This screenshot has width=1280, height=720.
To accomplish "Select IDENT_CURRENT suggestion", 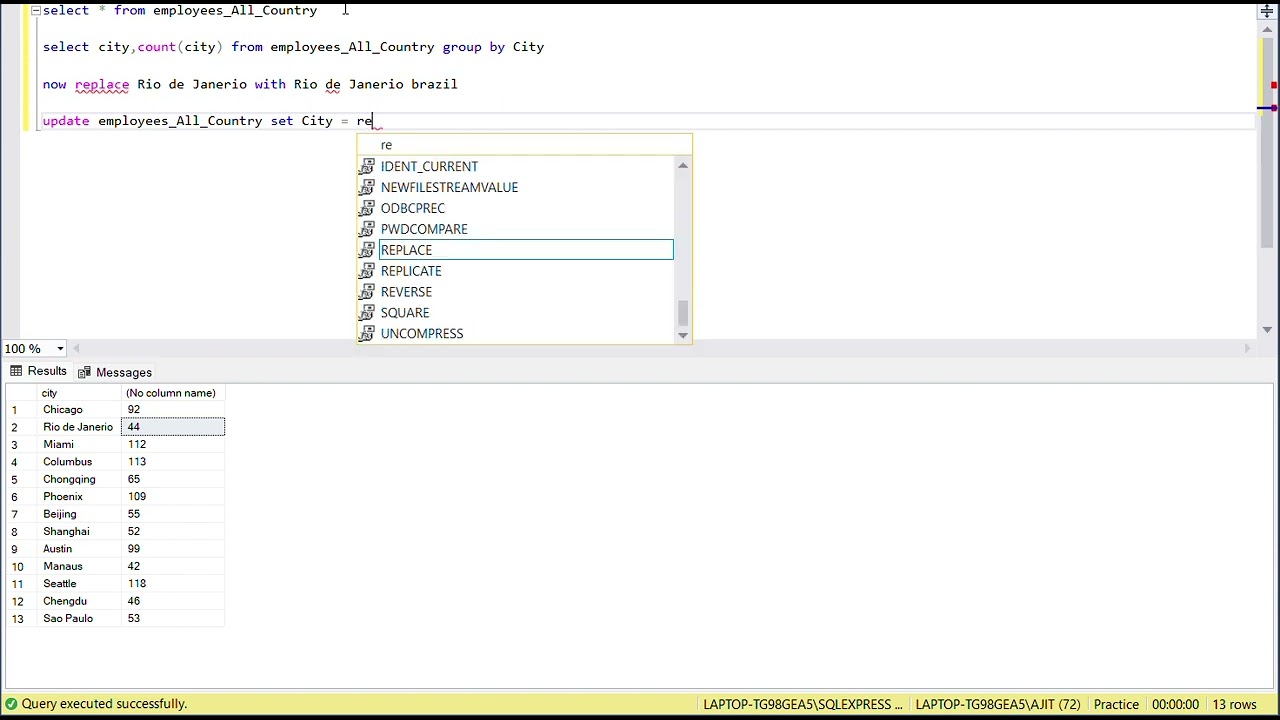I will (429, 167).
